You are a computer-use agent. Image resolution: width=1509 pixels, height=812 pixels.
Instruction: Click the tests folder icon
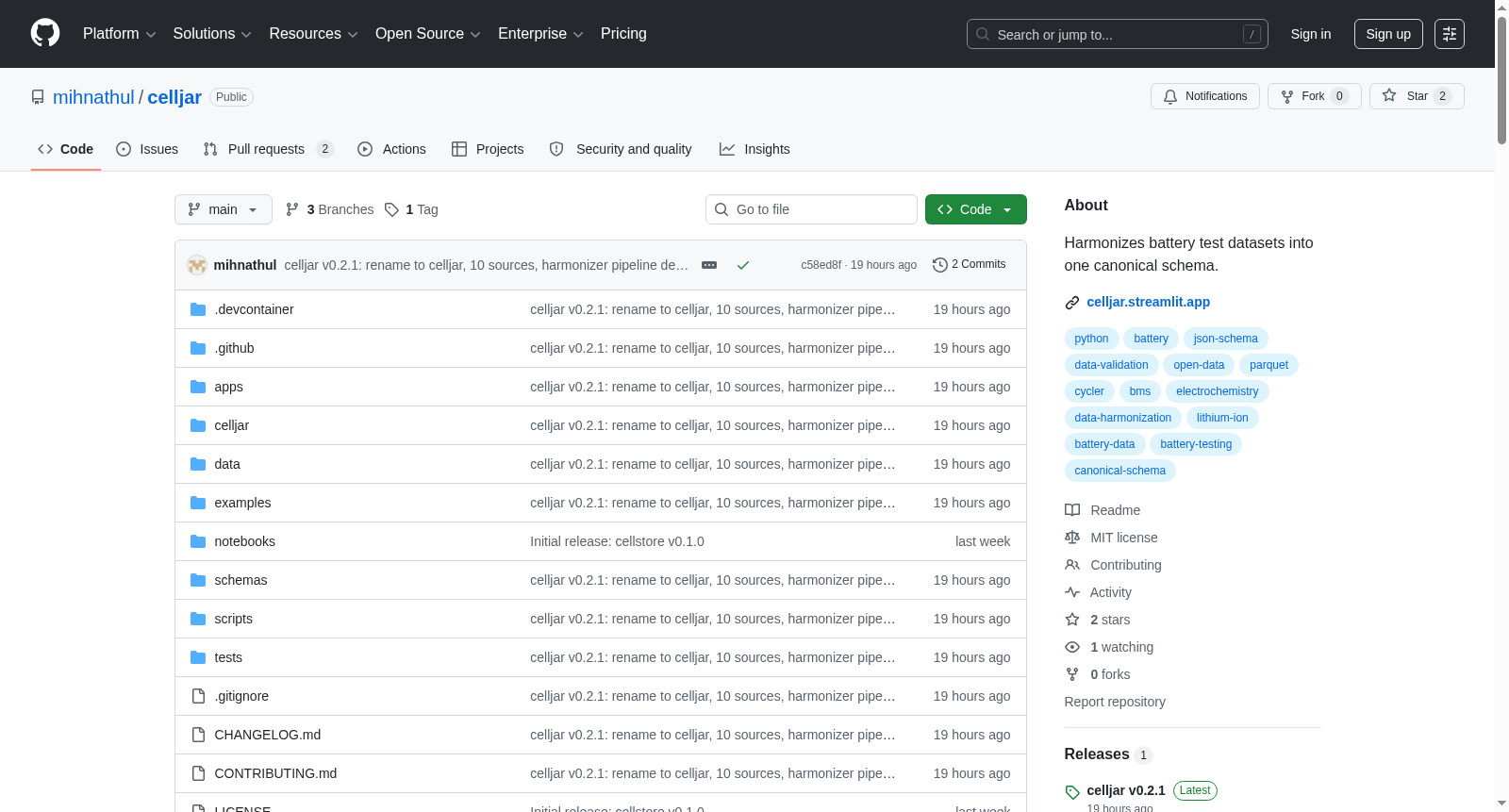tap(198, 657)
